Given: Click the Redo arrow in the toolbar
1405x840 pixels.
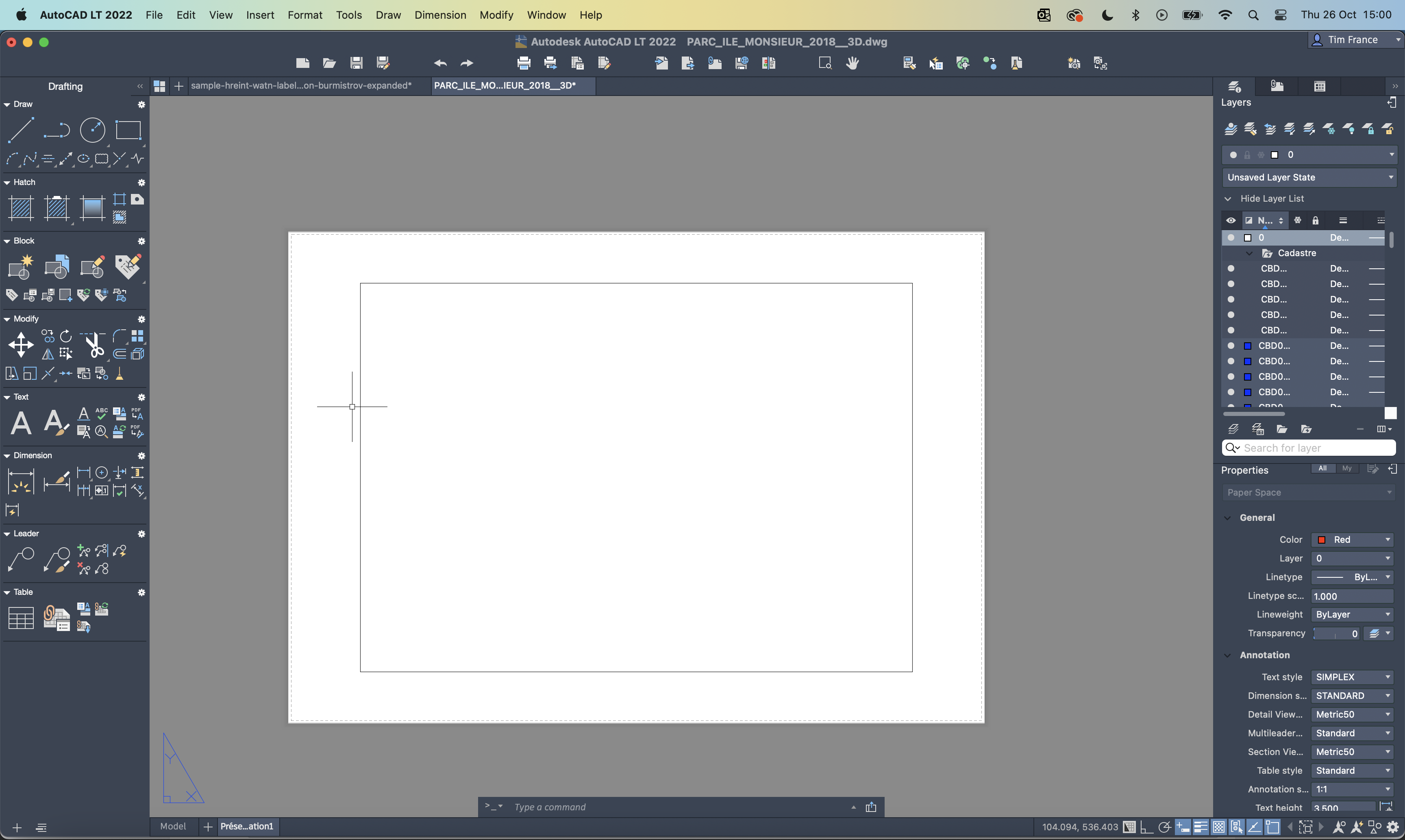Looking at the screenshot, I should click(x=466, y=63).
